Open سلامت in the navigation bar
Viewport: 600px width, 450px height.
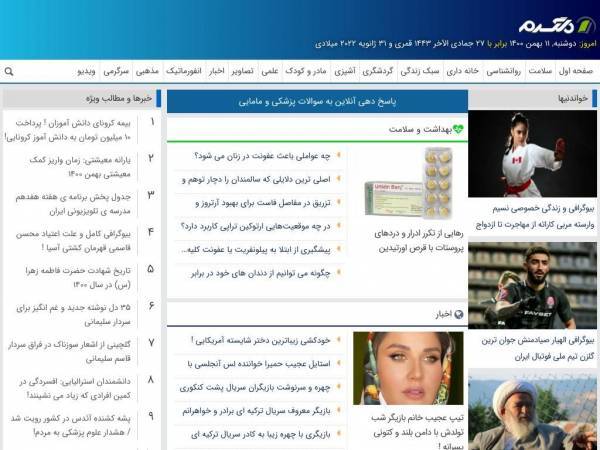(x=540, y=71)
